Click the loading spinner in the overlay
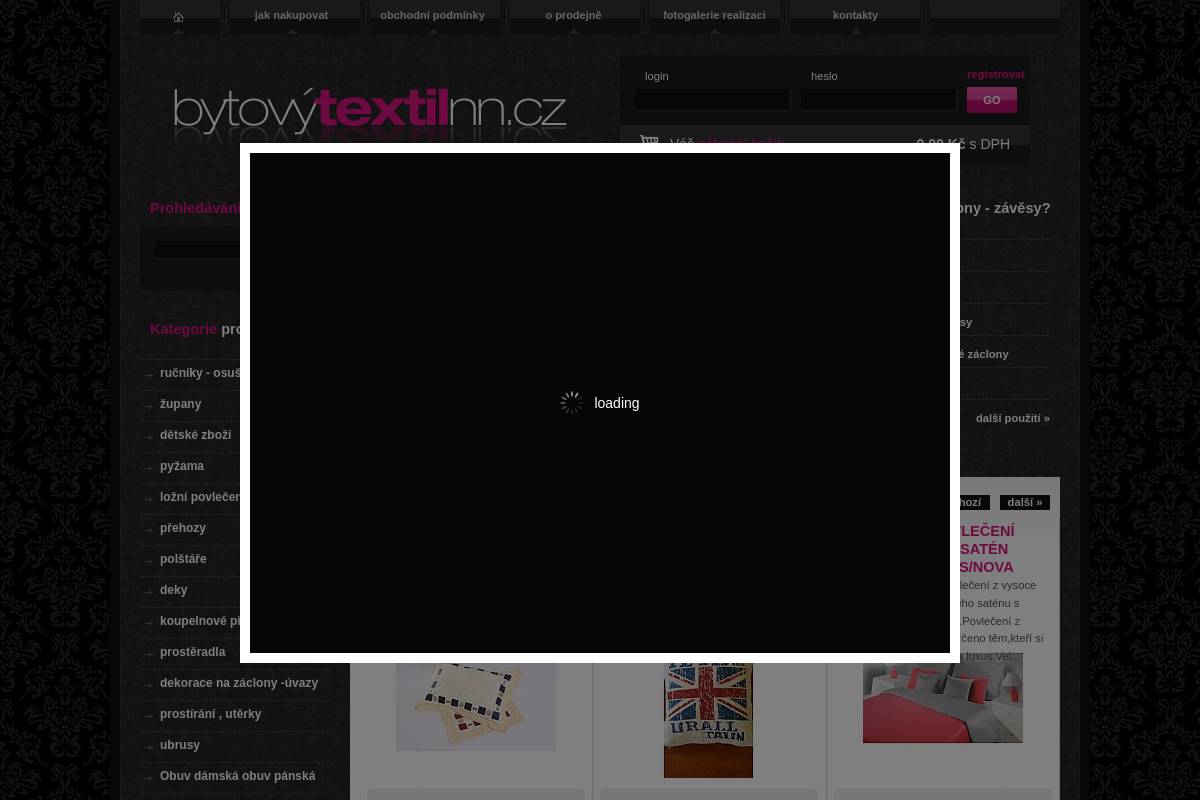Viewport: 1200px width, 800px height. tap(572, 403)
